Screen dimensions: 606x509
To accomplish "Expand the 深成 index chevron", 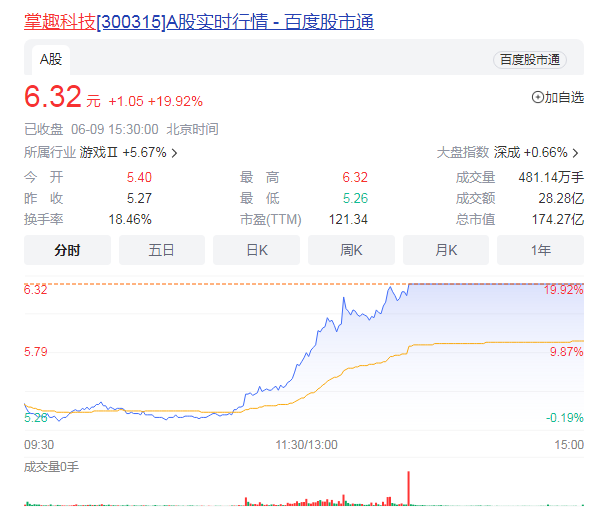I will coord(575,153).
